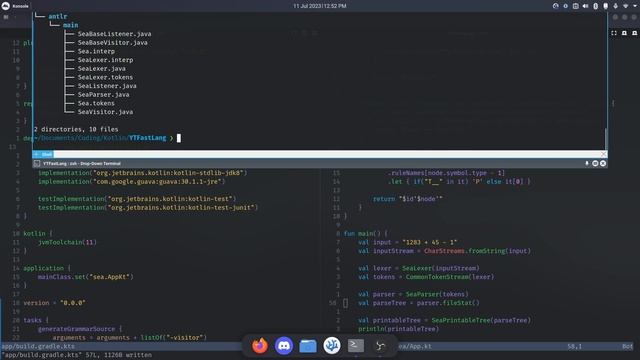The height and width of the screenshot is (360, 640).
Task: Click the antlr directory name in tree output
Action: (x=58, y=16)
